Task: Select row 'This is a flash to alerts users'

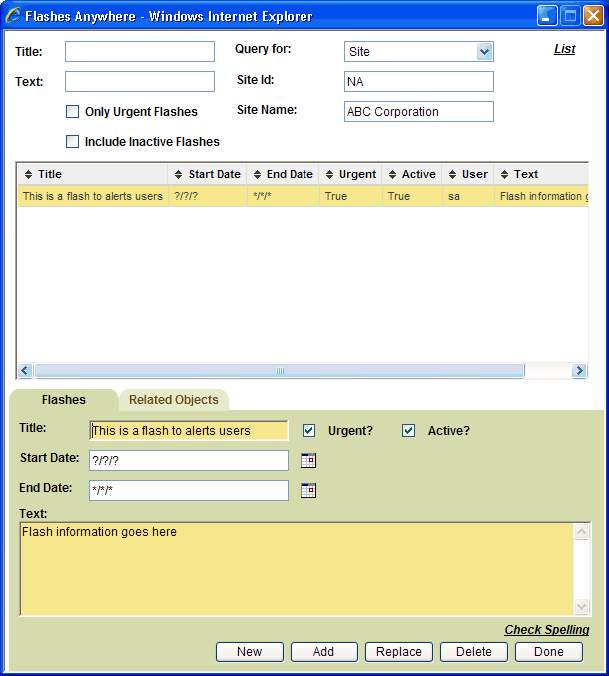Action: tap(303, 196)
